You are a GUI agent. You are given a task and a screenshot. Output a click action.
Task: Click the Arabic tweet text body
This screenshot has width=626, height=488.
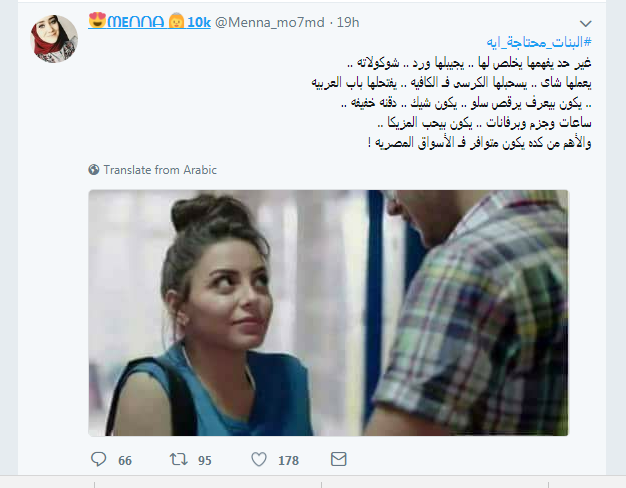tap(451, 102)
